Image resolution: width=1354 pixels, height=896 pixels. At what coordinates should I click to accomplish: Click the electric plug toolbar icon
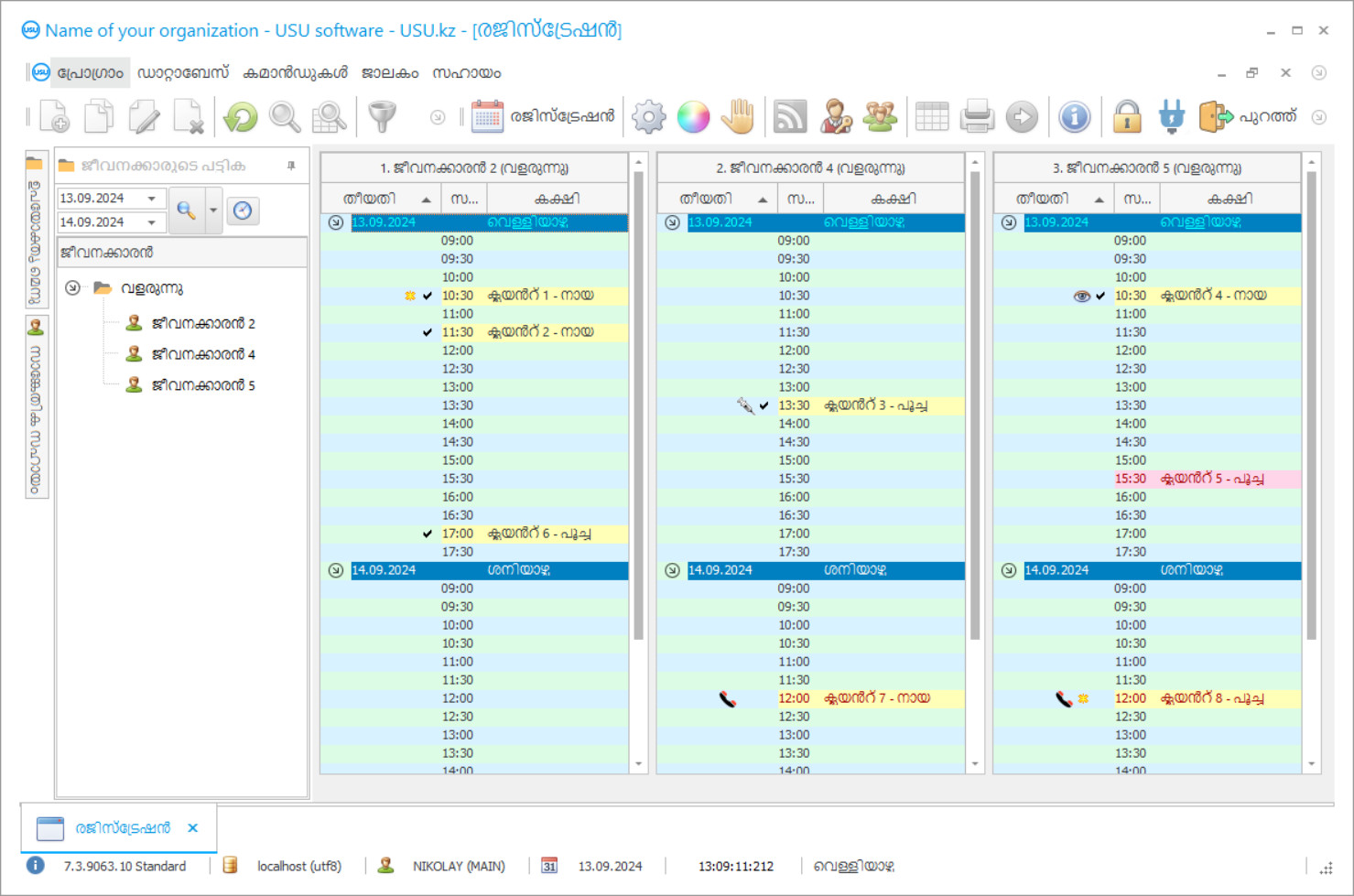coord(1171,117)
